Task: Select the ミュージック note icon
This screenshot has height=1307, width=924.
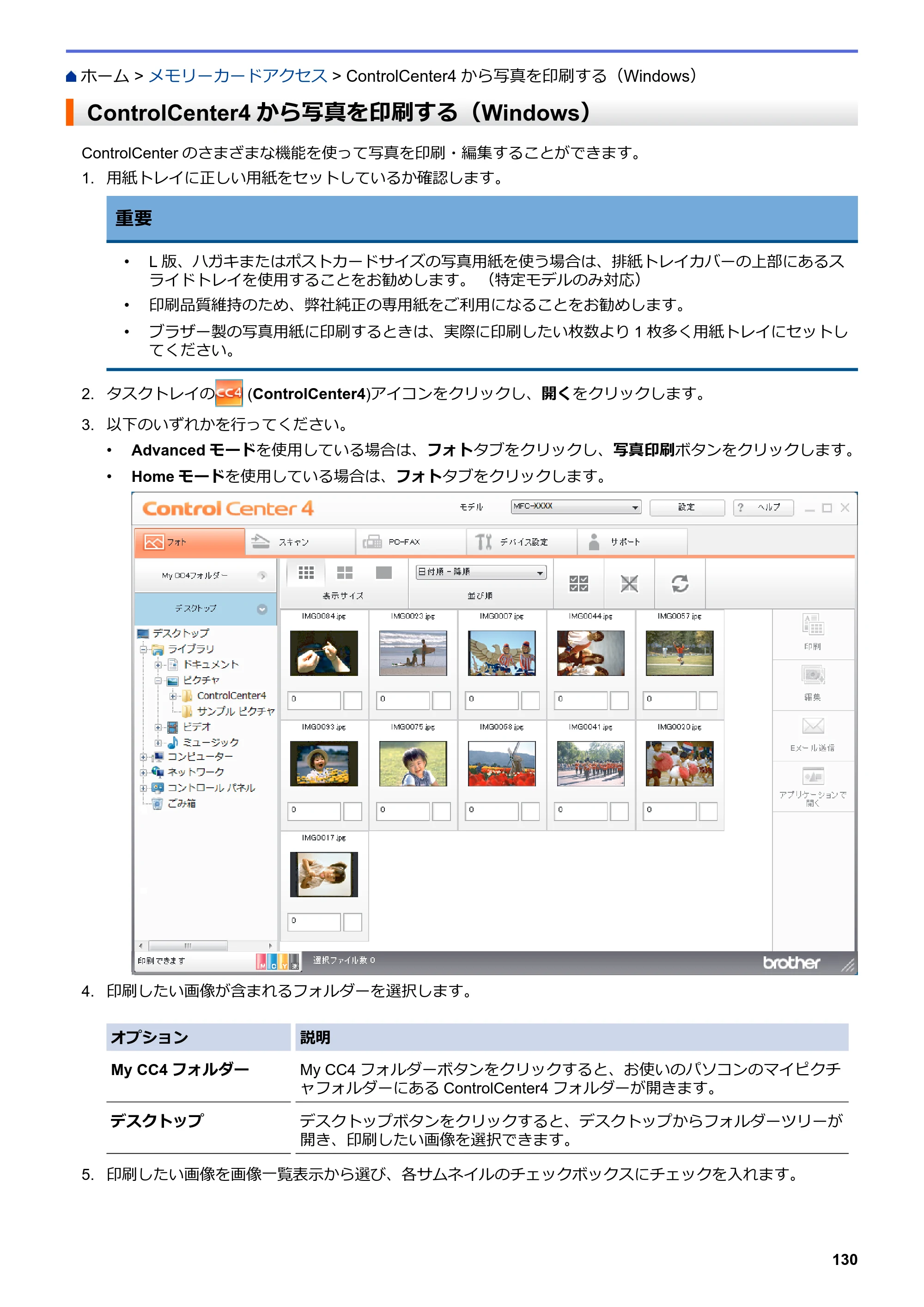Action: pyautogui.click(x=172, y=742)
